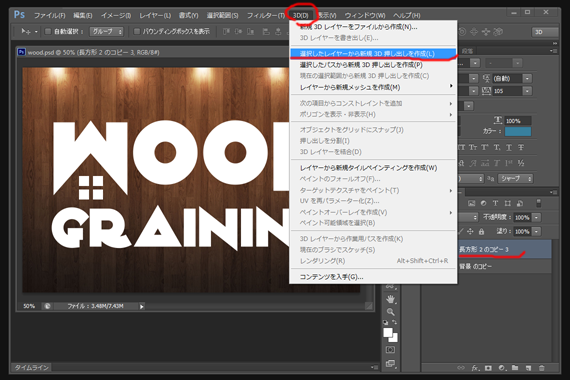
Task: Open the イメージ(I) menu
Action: coord(116,15)
